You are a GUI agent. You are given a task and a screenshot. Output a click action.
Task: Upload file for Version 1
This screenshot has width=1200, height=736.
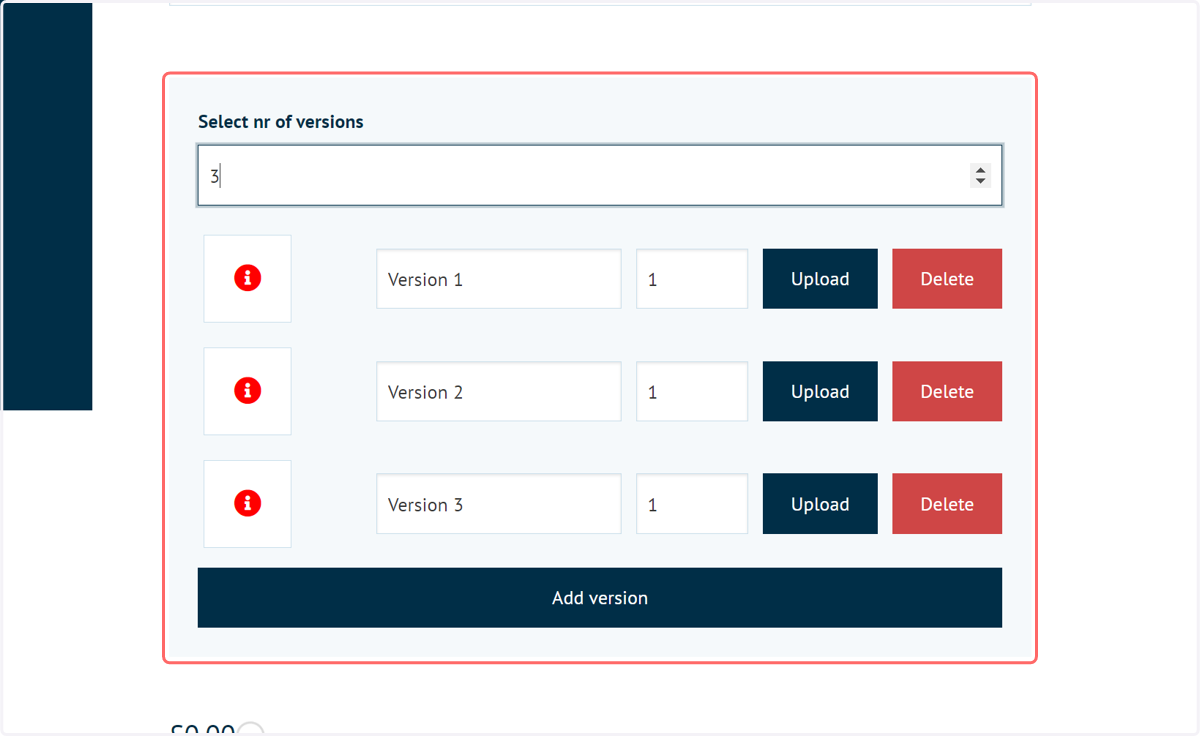tap(820, 279)
